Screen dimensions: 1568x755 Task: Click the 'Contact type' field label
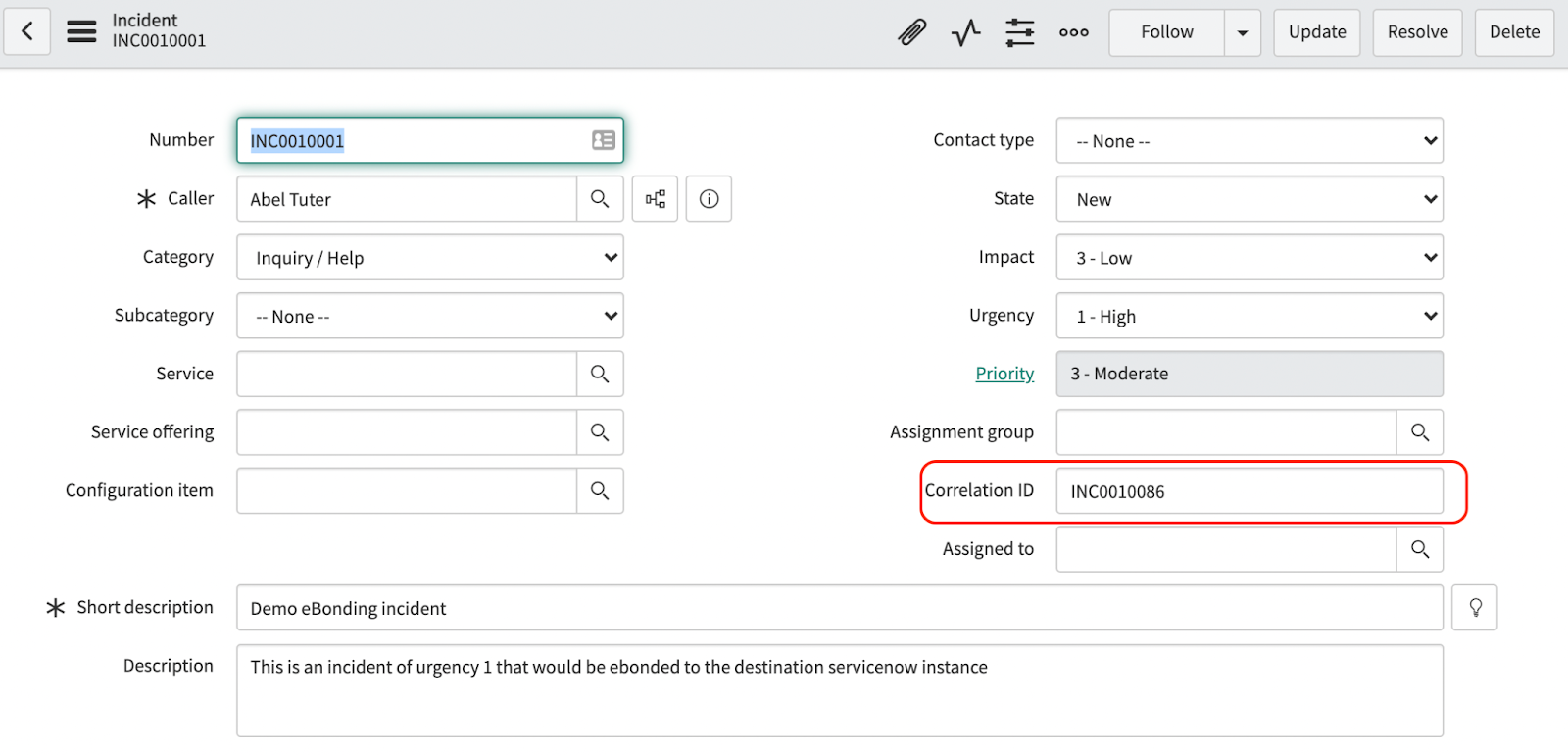(x=983, y=140)
